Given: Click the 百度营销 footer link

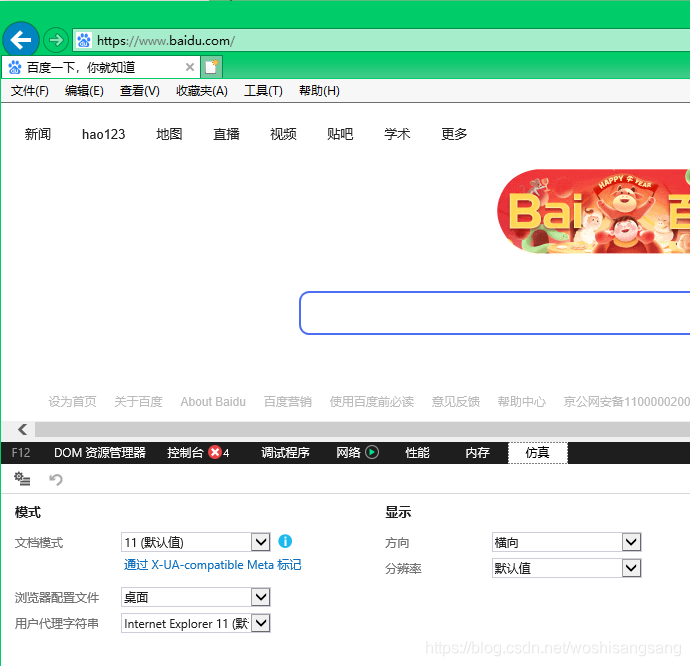Looking at the screenshot, I should pos(288,401).
